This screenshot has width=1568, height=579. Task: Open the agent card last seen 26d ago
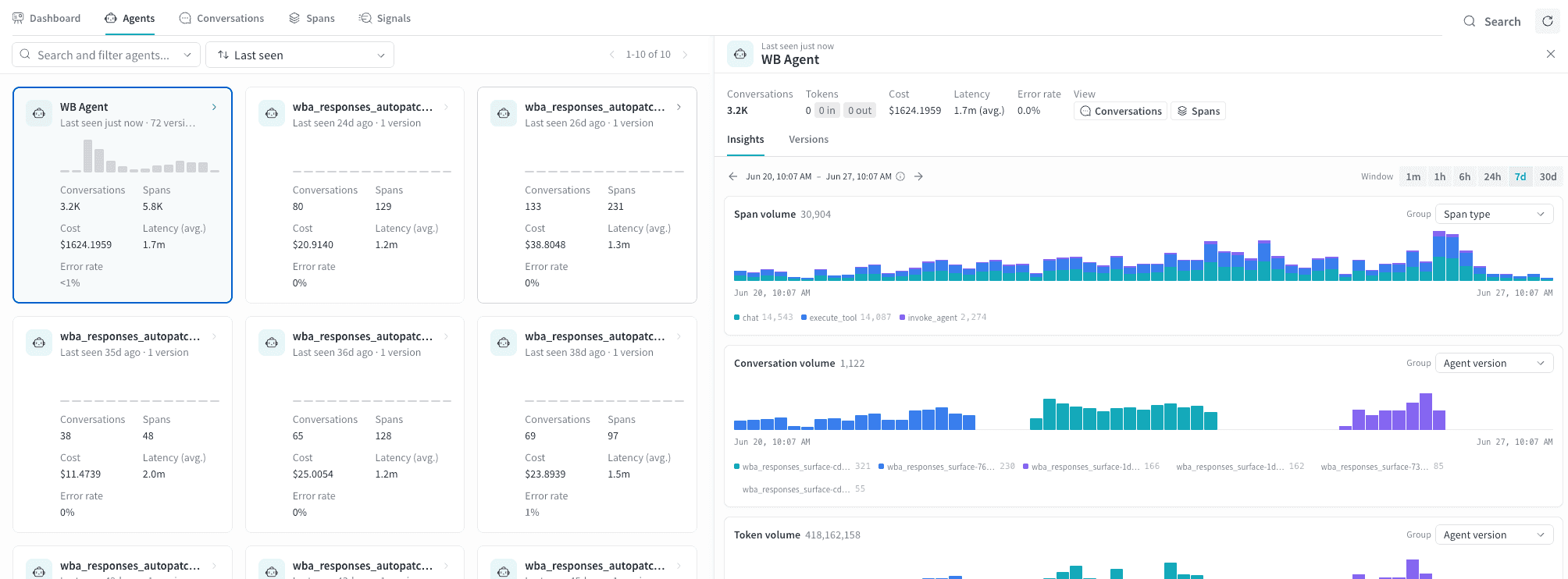(587, 194)
